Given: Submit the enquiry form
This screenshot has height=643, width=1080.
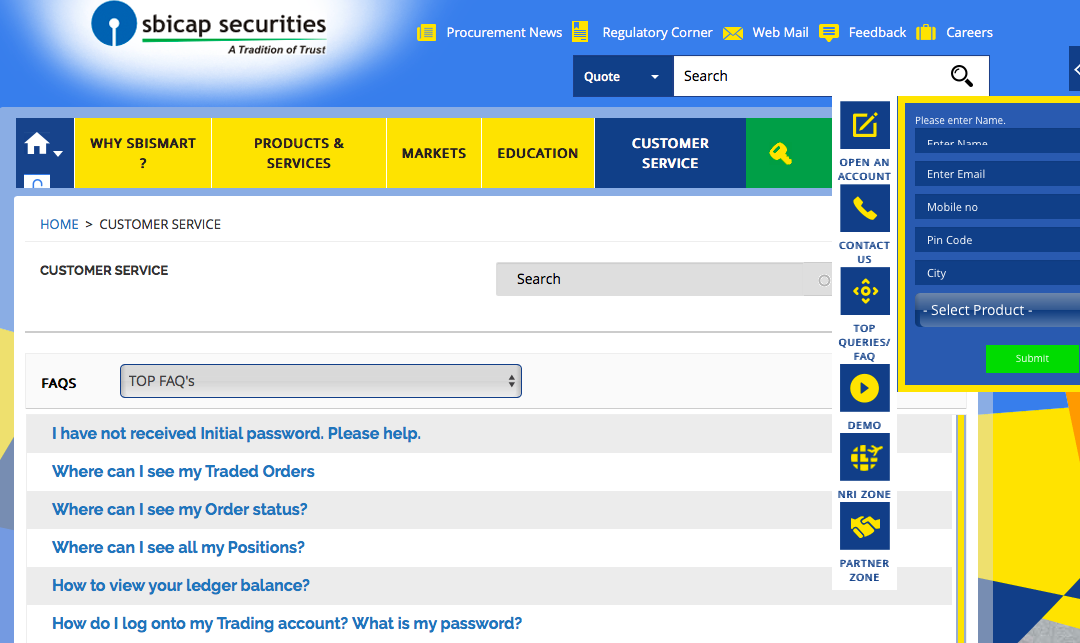Looking at the screenshot, I should [1032, 358].
